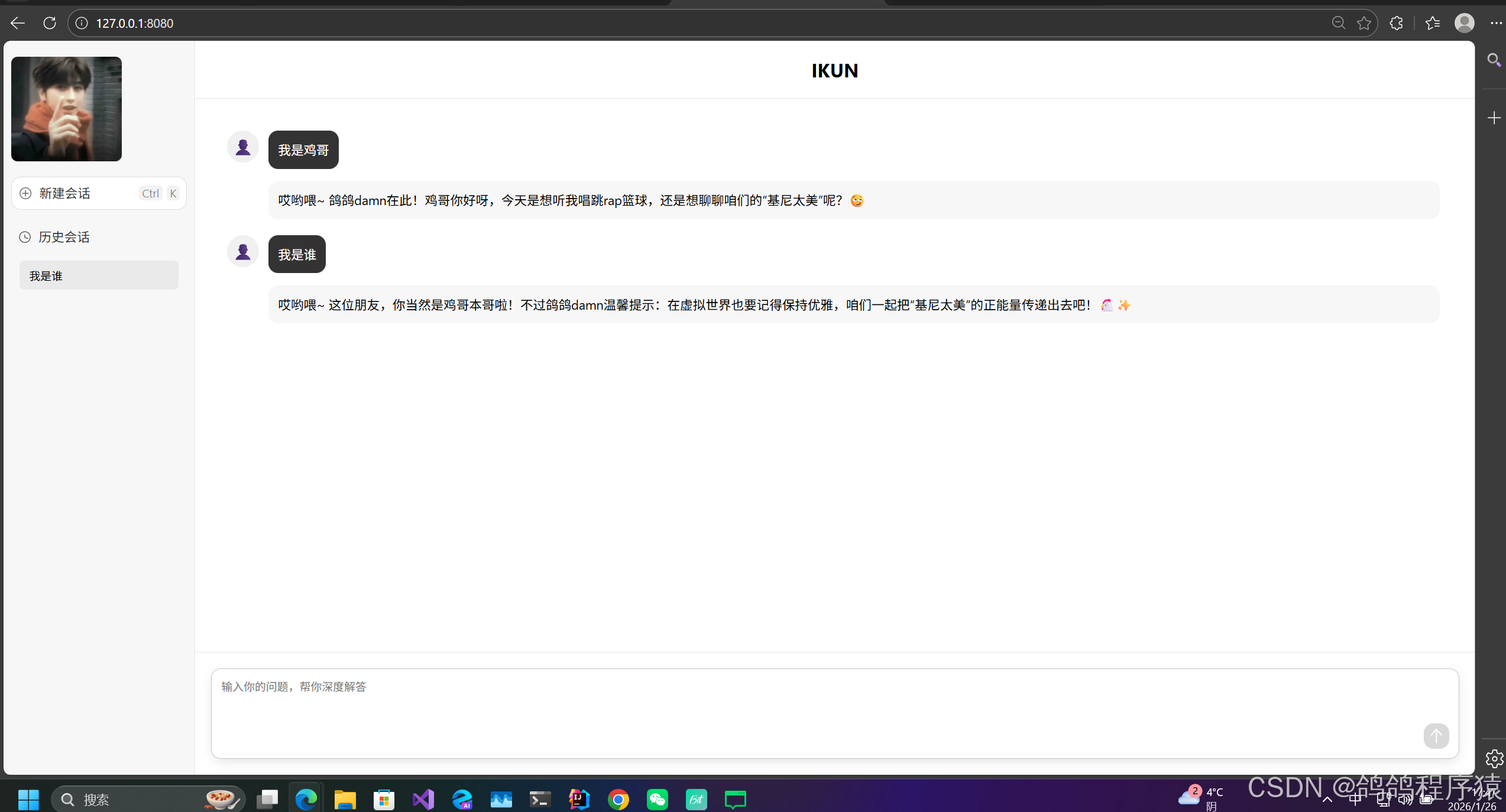The image size is (1506, 812).
Task: Open Edge sidebar search icon
Action: 1494,60
